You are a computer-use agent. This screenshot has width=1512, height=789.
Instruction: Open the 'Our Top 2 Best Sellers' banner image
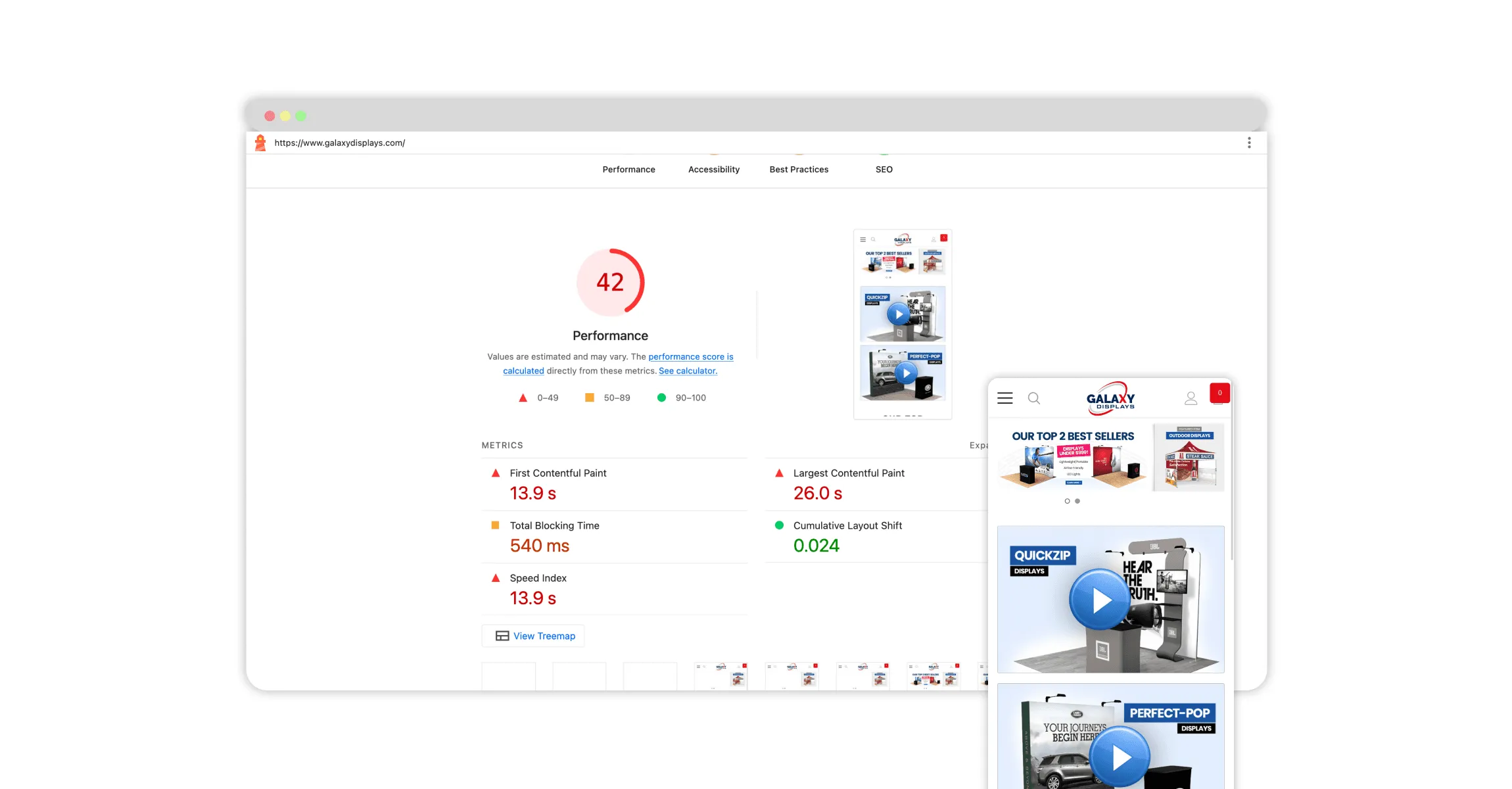(x=1073, y=458)
